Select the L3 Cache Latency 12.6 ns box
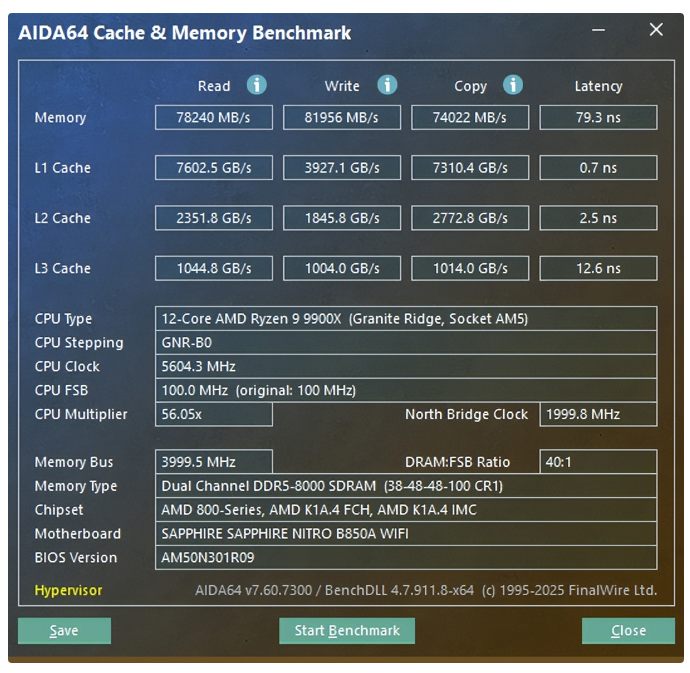Image resolution: width=690 pixels, height=673 pixels. 598,268
